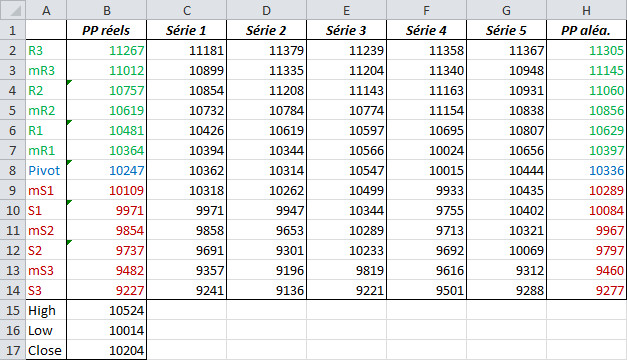Select row 8 header
This screenshot has width=627, height=360.
[13, 170]
